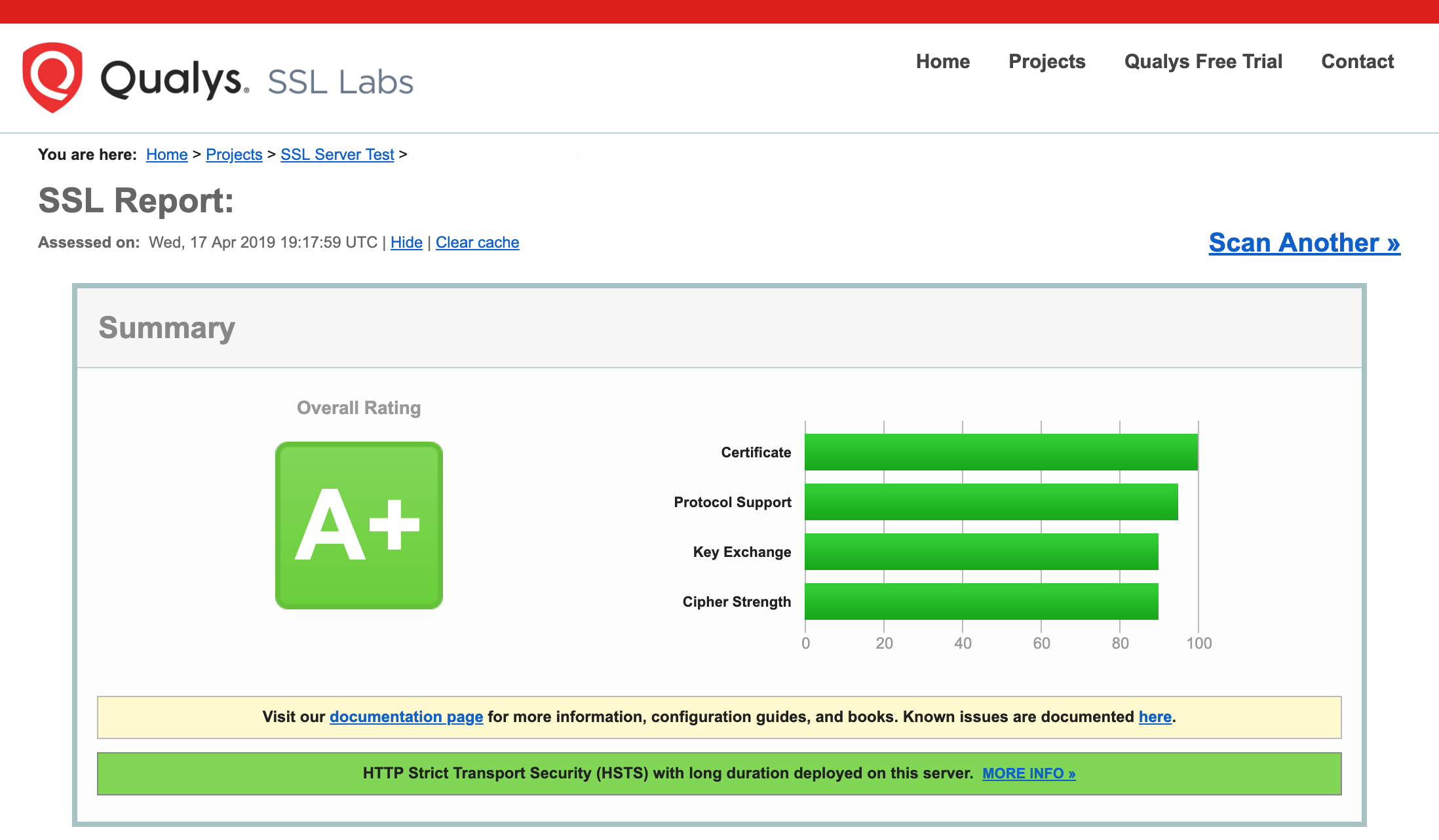The width and height of the screenshot is (1439, 840).
Task: Navigate to Qualys Free Trial
Action: pos(1203,62)
